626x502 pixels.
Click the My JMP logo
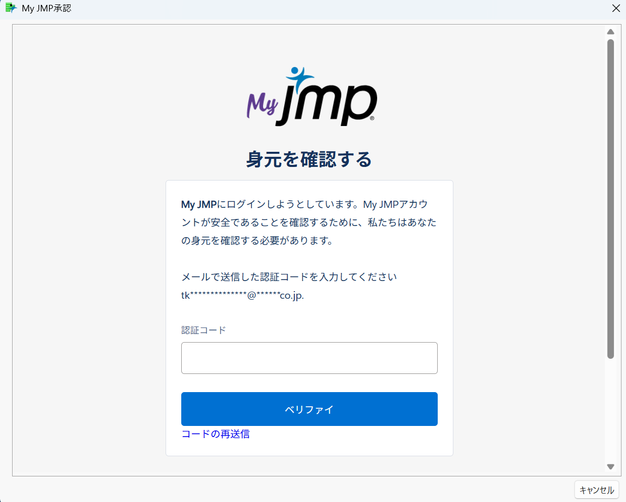coord(311,97)
